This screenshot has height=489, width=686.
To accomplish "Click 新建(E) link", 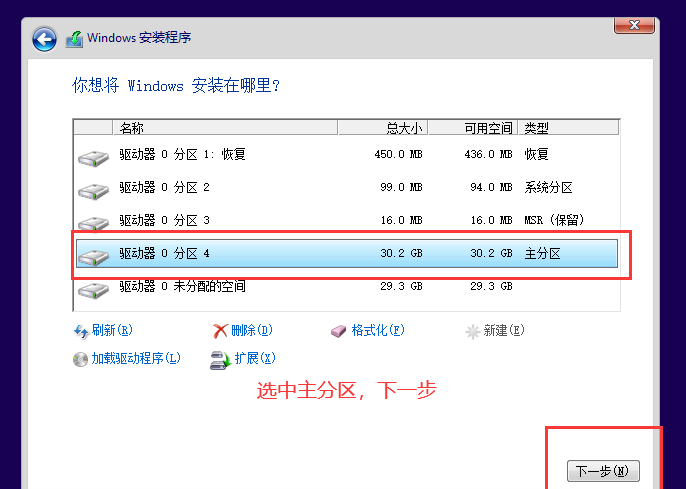I will tap(504, 330).
